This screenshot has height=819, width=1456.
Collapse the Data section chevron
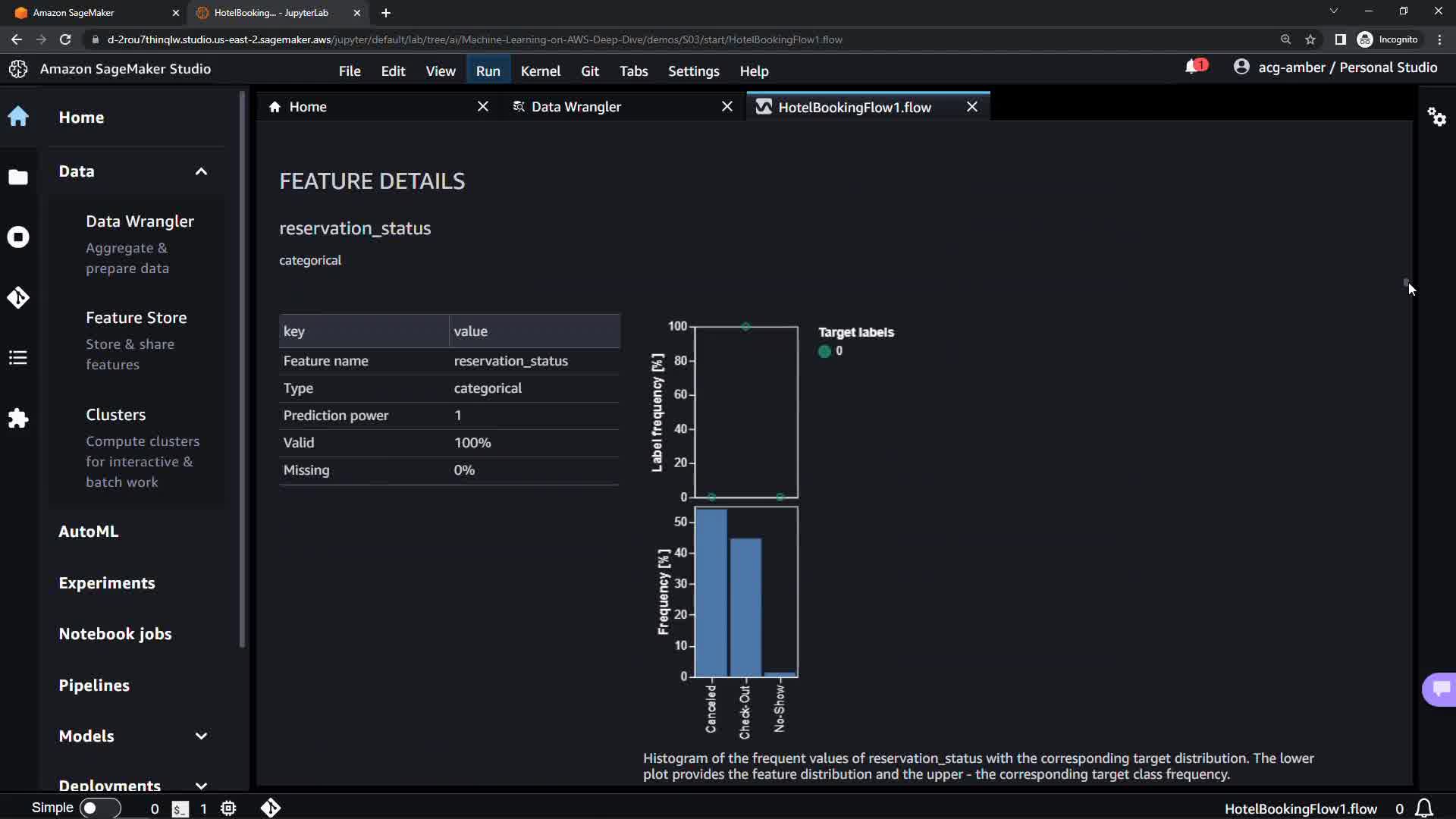201,171
